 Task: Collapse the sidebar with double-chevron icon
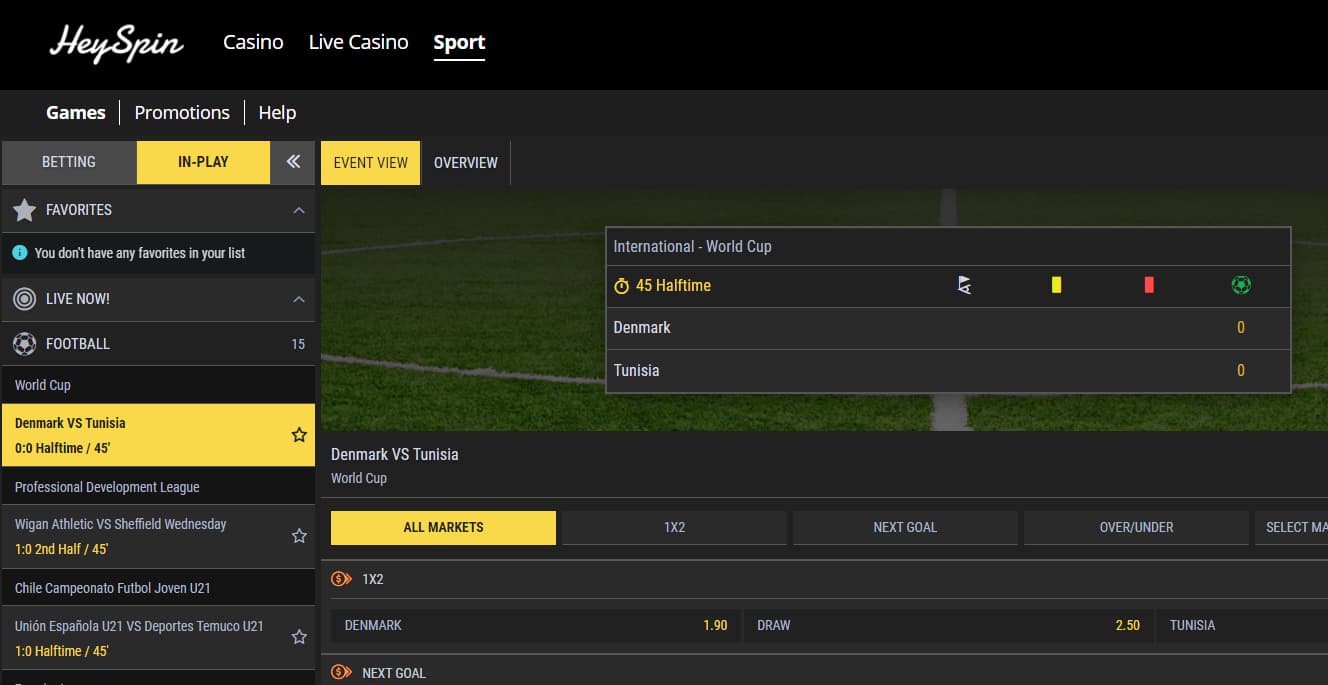[293, 162]
